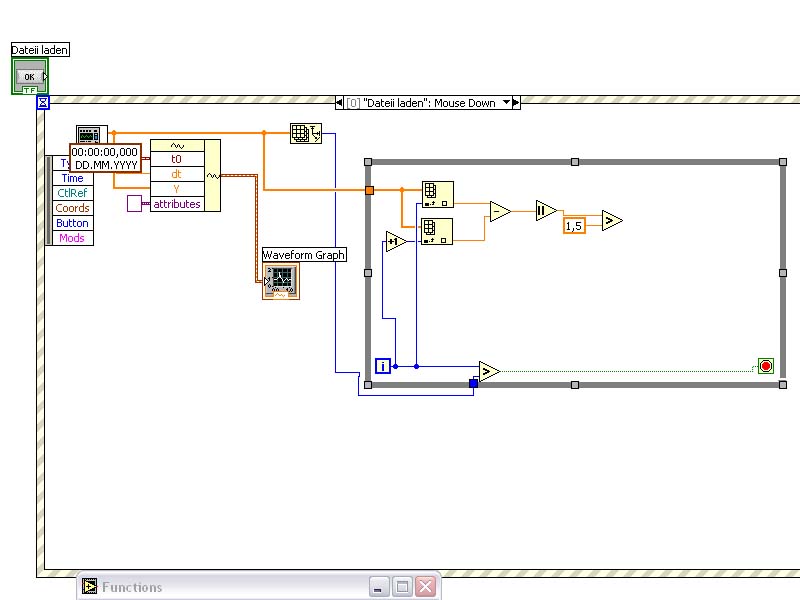The height and width of the screenshot is (600, 800).
Task: Close the Functions palette window
Action: tap(426, 587)
